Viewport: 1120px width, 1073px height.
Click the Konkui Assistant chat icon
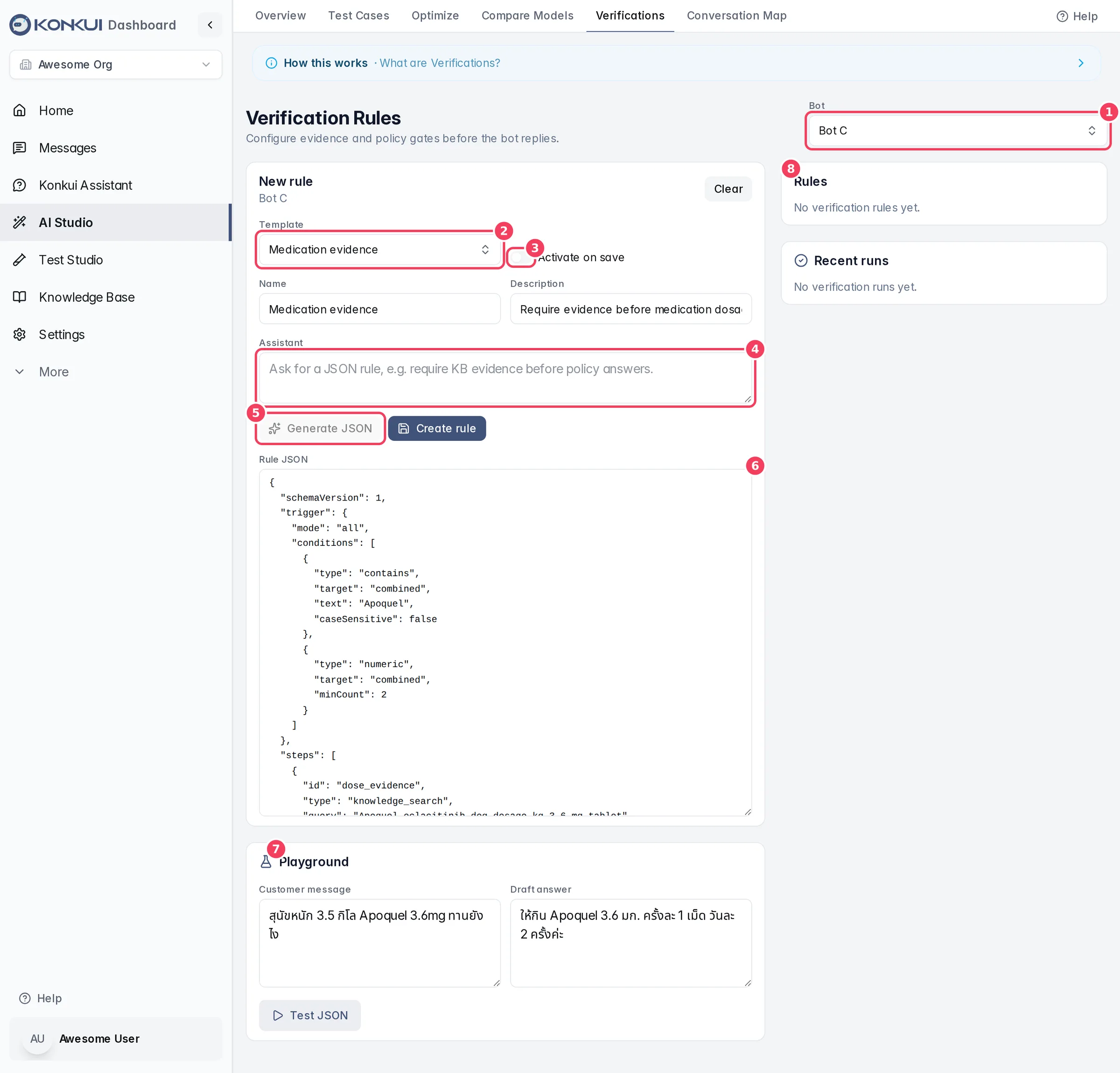tap(20, 185)
